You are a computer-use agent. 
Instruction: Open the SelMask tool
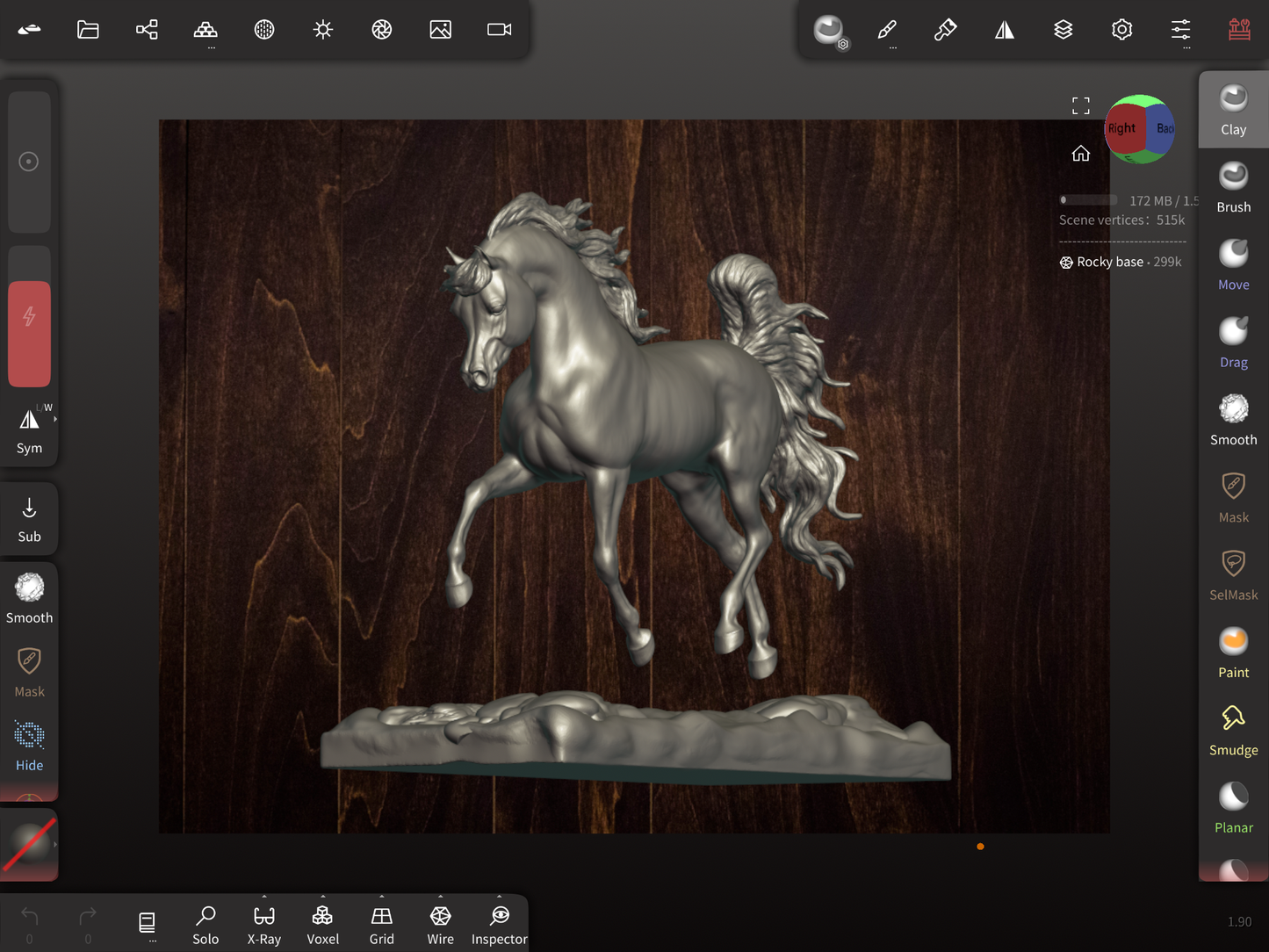click(x=1233, y=574)
